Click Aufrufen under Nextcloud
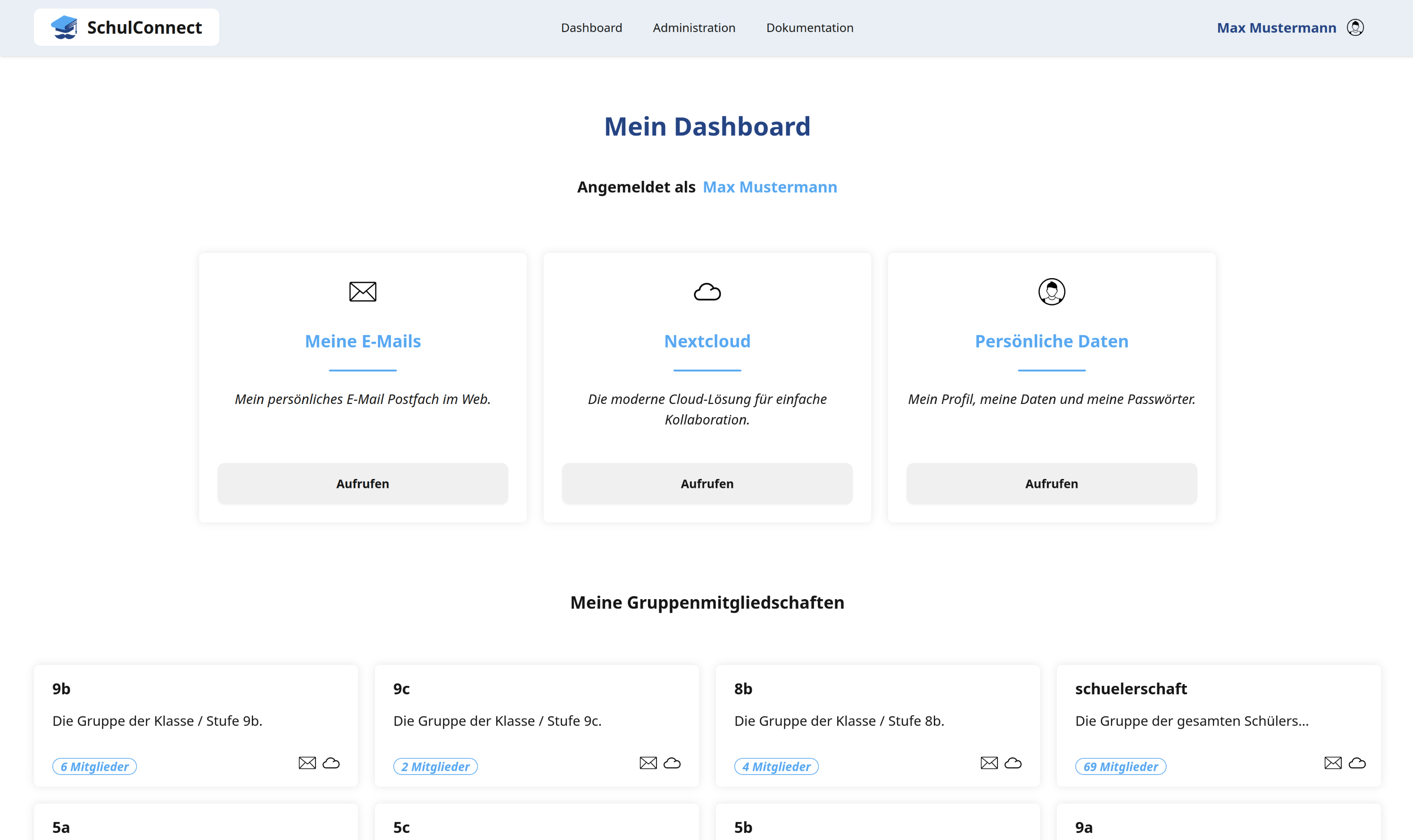Image resolution: width=1413 pixels, height=840 pixels. click(707, 483)
